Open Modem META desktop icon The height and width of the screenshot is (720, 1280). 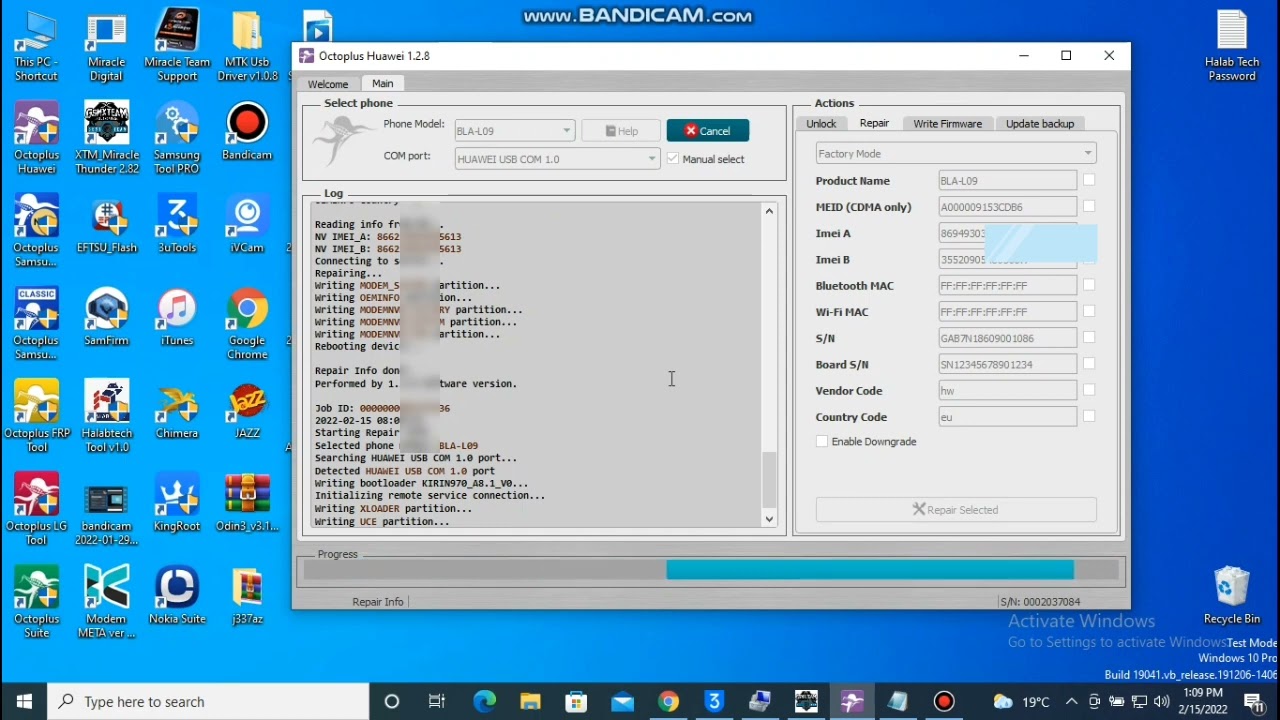(x=106, y=603)
